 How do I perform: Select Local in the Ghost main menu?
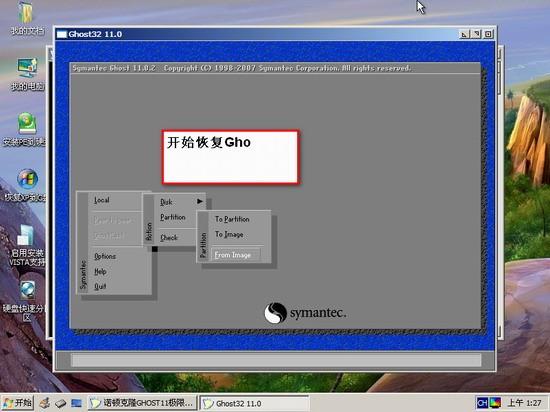[x=102, y=200]
